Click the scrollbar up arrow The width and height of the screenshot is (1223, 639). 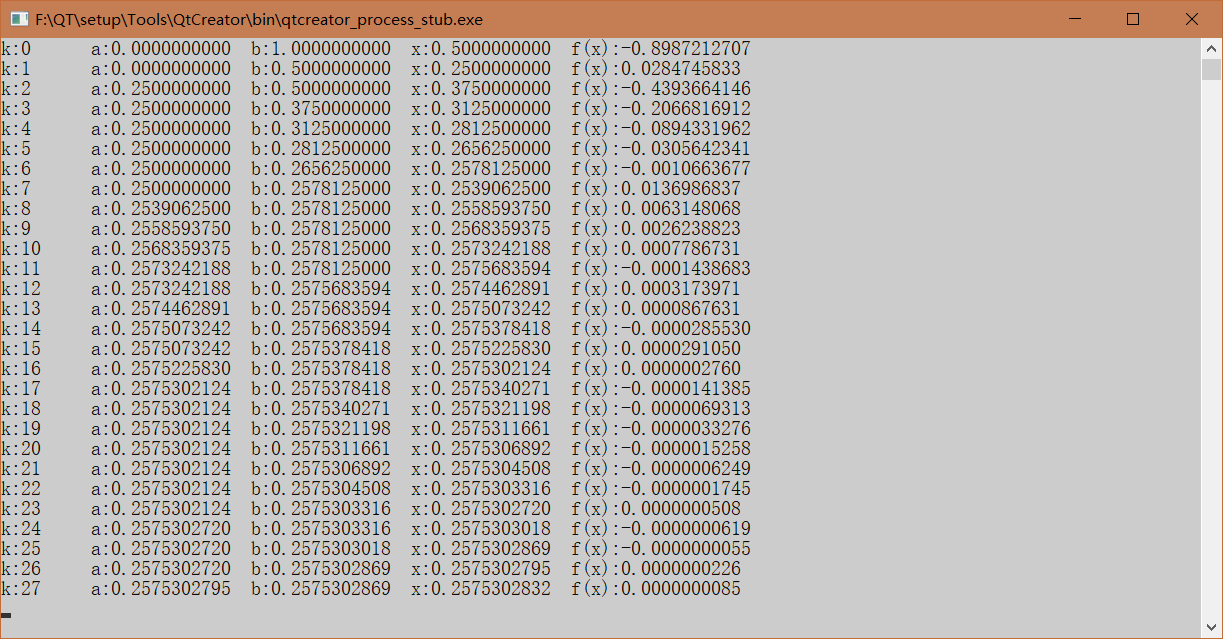(x=1211, y=47)
